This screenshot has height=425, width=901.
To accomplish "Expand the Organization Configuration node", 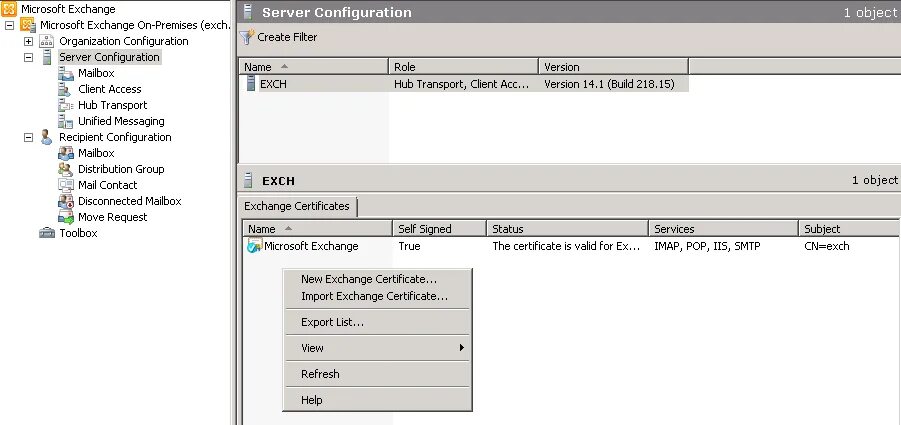I will pos(28,41).
